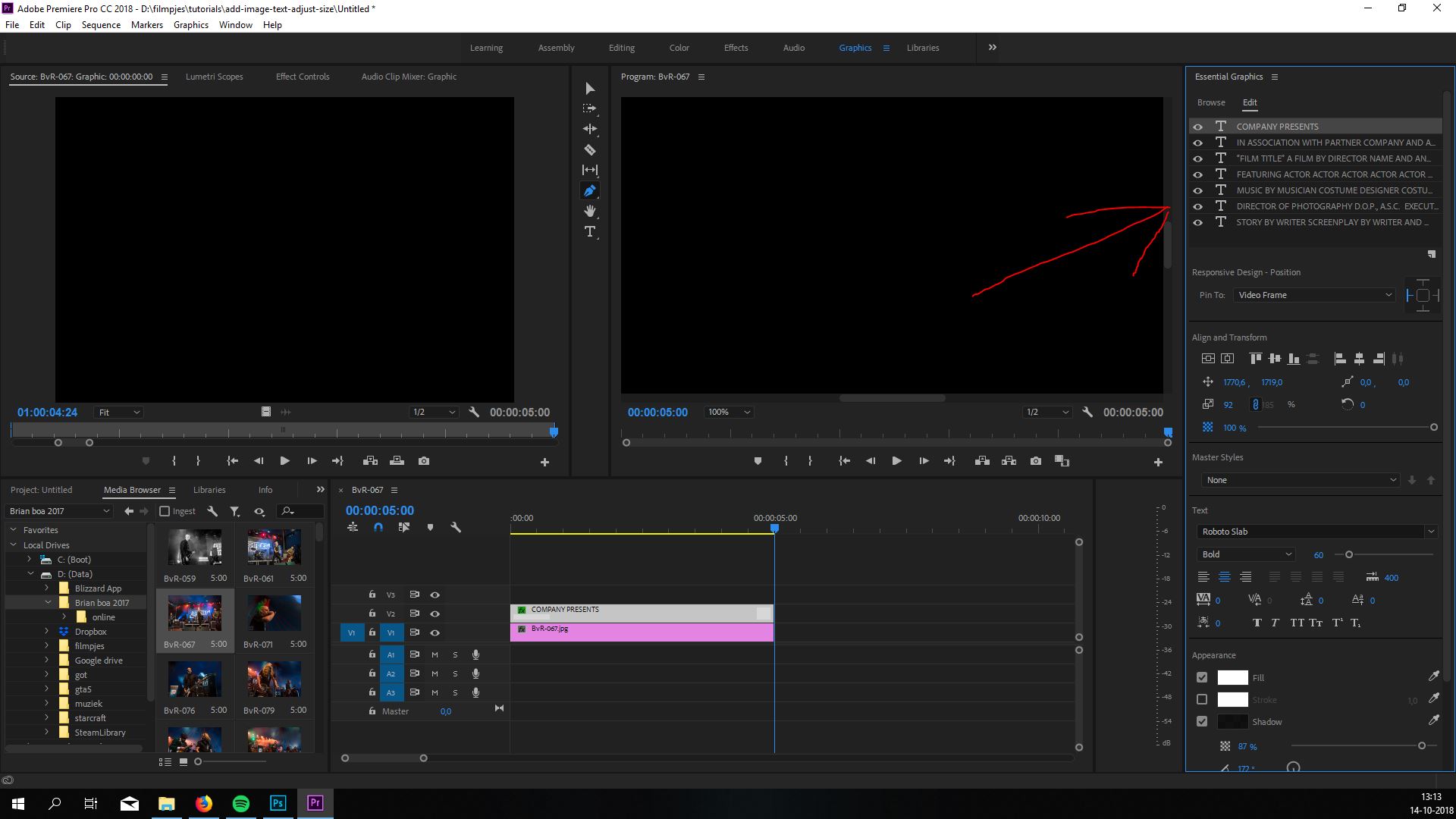Open the Bold font style dropdown
The image size is (1456, 819).
[1245, 554]
